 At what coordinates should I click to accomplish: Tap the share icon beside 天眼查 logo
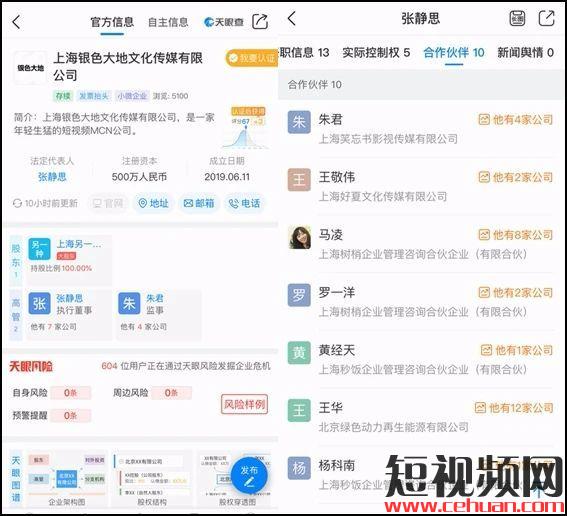(x=260, y=21)
